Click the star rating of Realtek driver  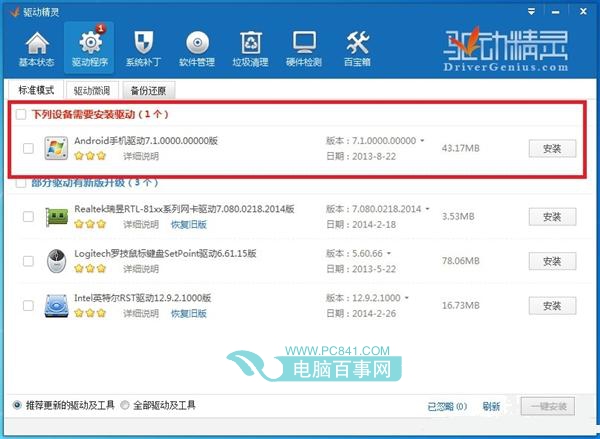[x=90, y=224]
